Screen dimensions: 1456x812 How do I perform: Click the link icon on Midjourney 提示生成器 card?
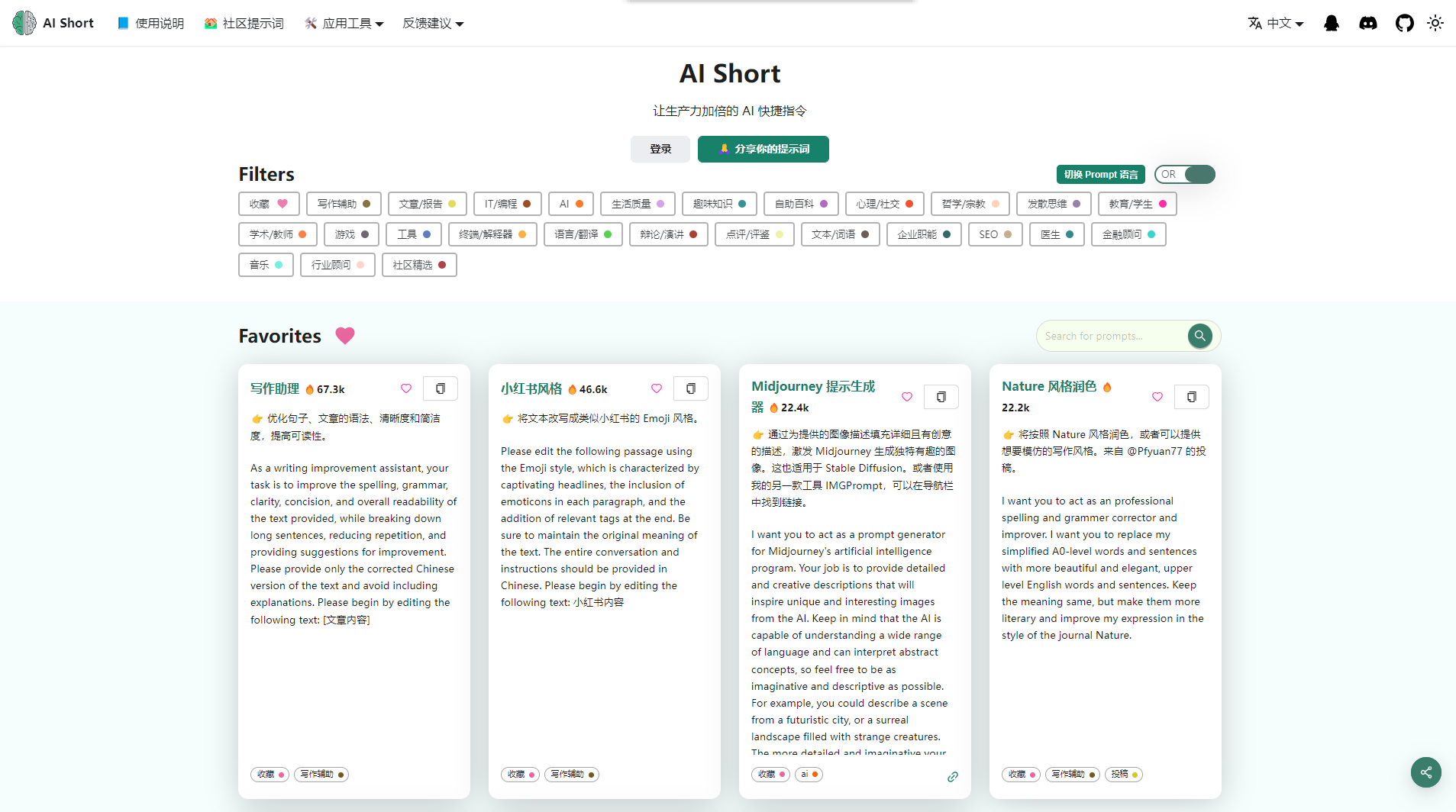pos(952,776)
